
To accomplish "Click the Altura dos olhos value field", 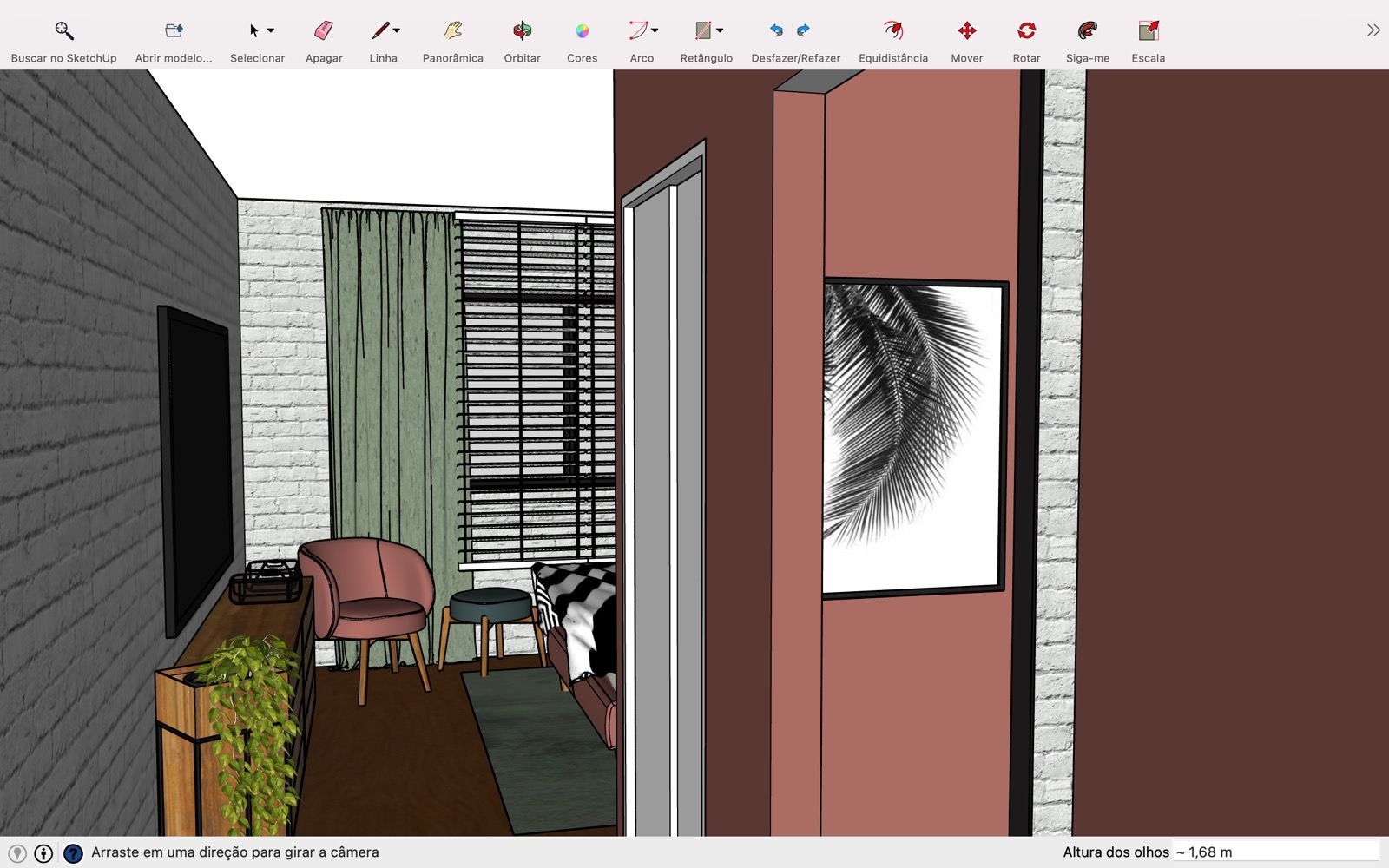I will 1276,852.
